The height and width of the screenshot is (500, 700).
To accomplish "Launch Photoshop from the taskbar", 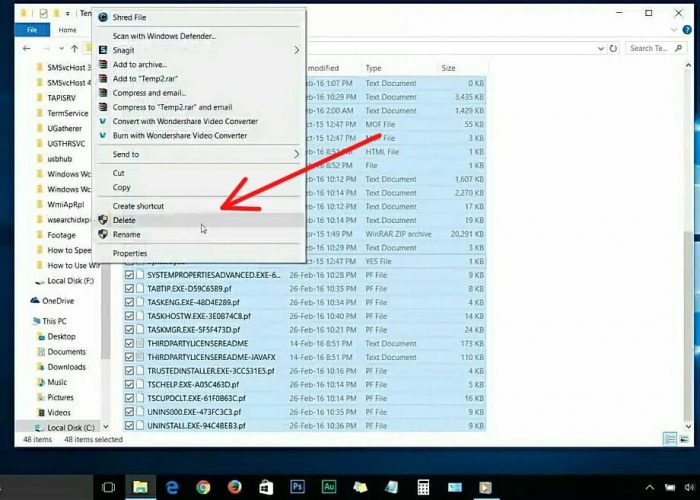I will (x=297, y=487).
